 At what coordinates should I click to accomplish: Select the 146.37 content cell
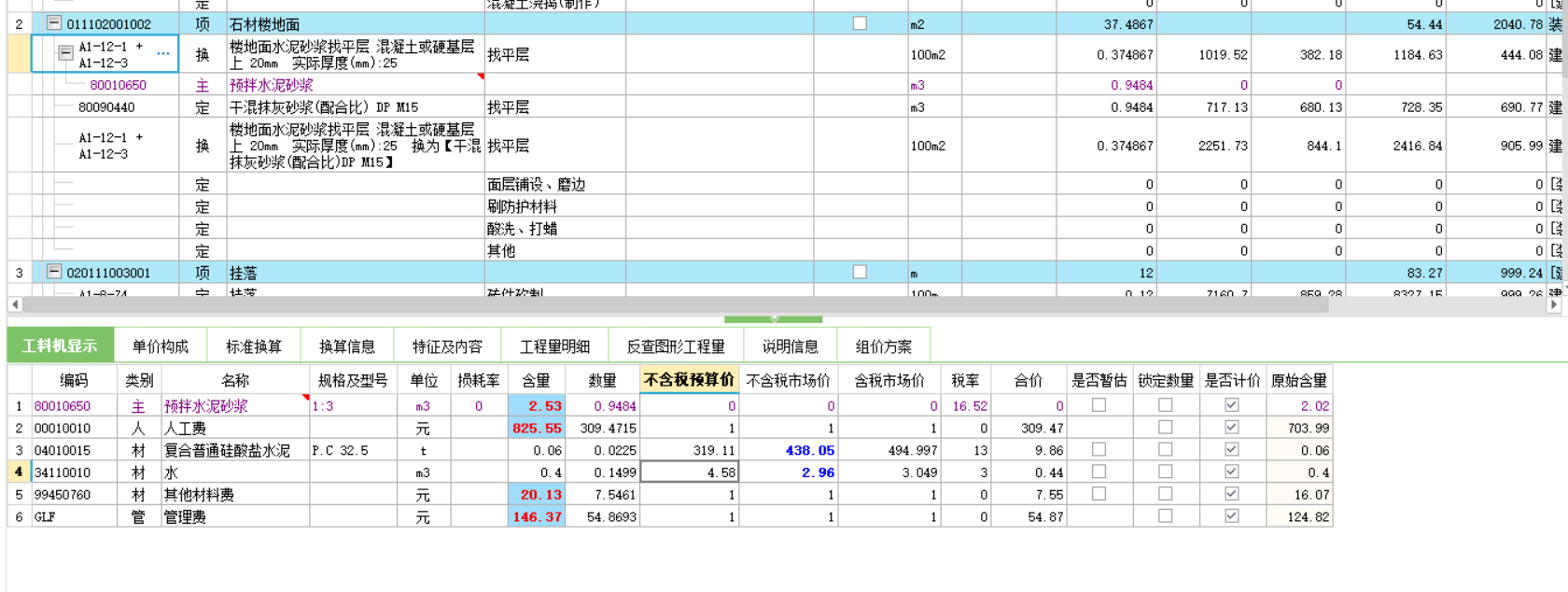point(536,516)
